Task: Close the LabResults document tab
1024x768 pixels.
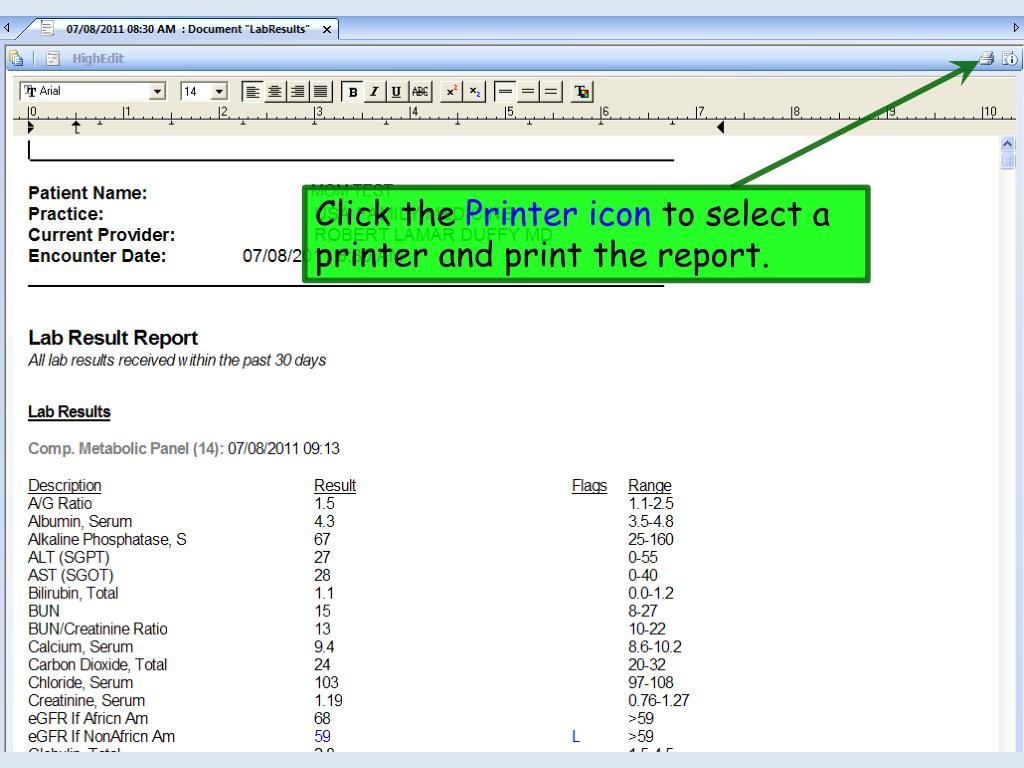Action: coord(327,29)
